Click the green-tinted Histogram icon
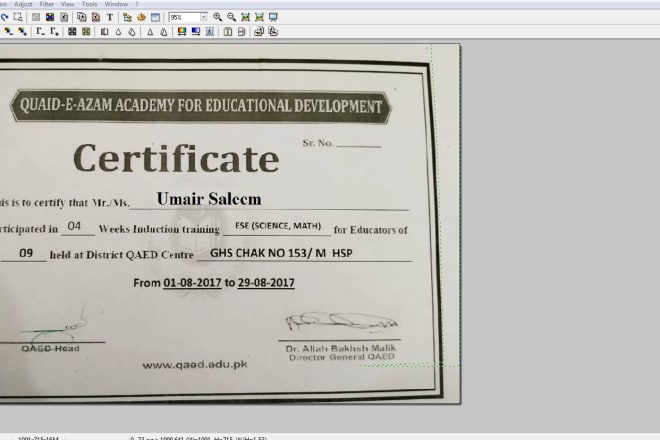Viewport: 660px width, 440px height. tap(86, 32)
